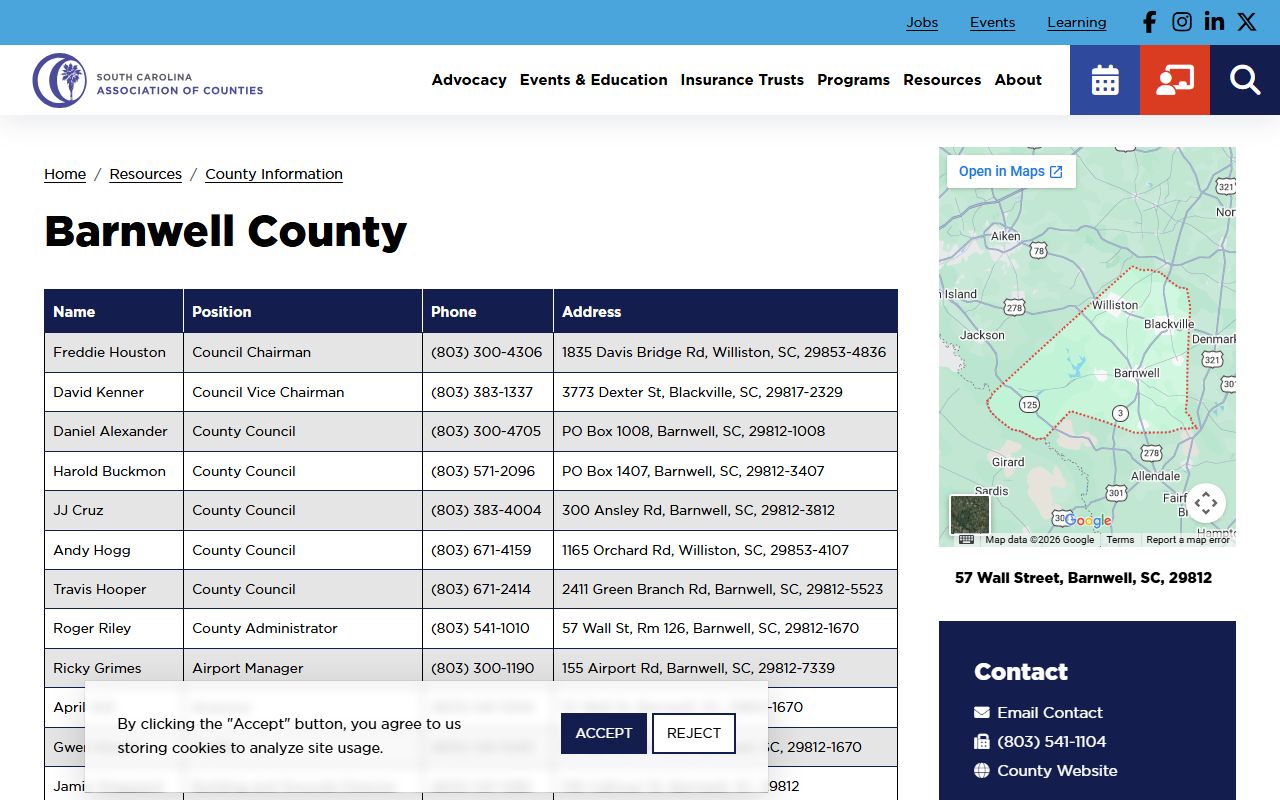Click the envelope icon beside Email Contact
Image resolution: width=1280 pixels, height=800 pixels.
[x=982, y=713]
